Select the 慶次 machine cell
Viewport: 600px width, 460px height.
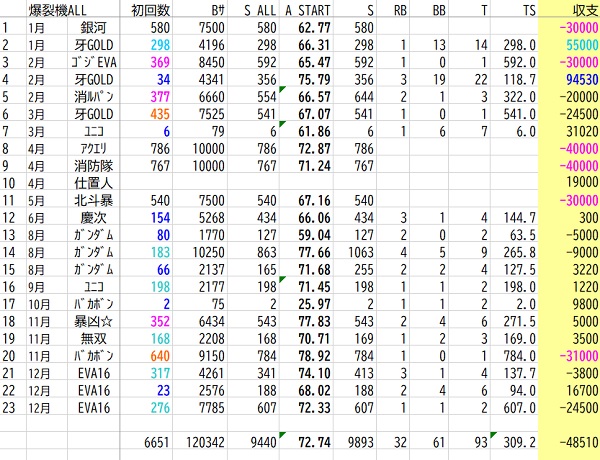[93, 217]
